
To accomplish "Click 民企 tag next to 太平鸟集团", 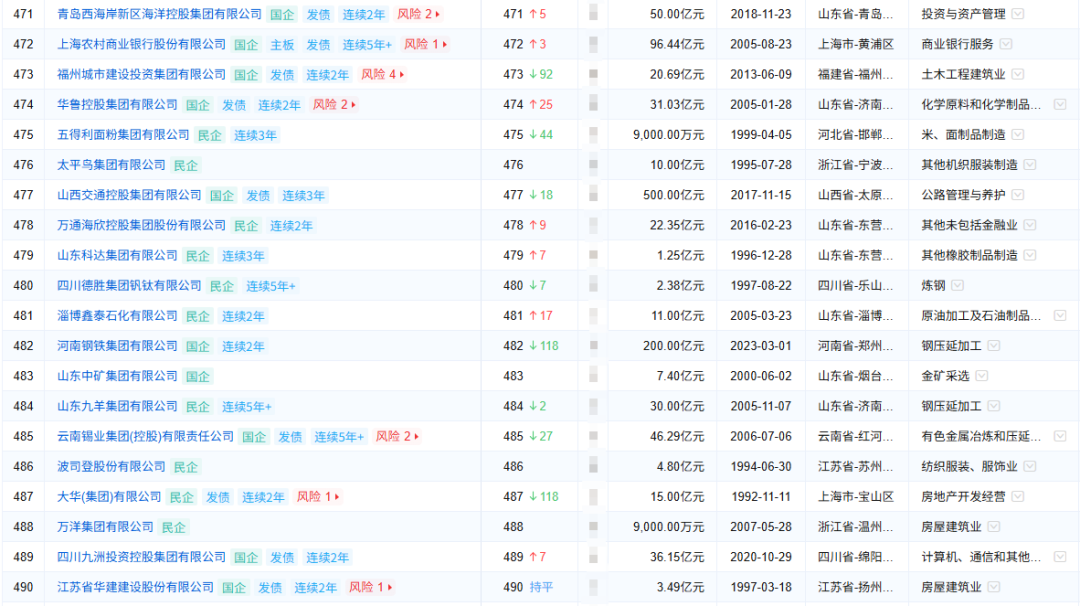I will 185,165.
